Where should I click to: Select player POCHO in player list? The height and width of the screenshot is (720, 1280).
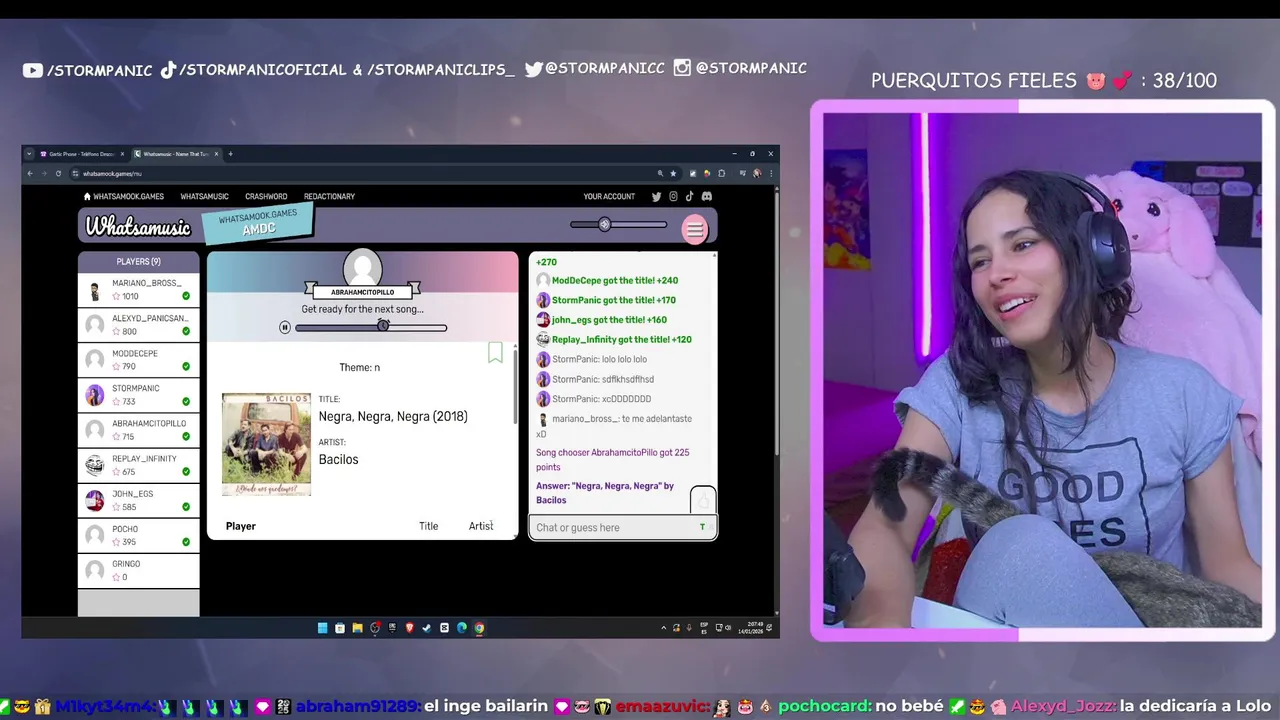pos(139,535)
